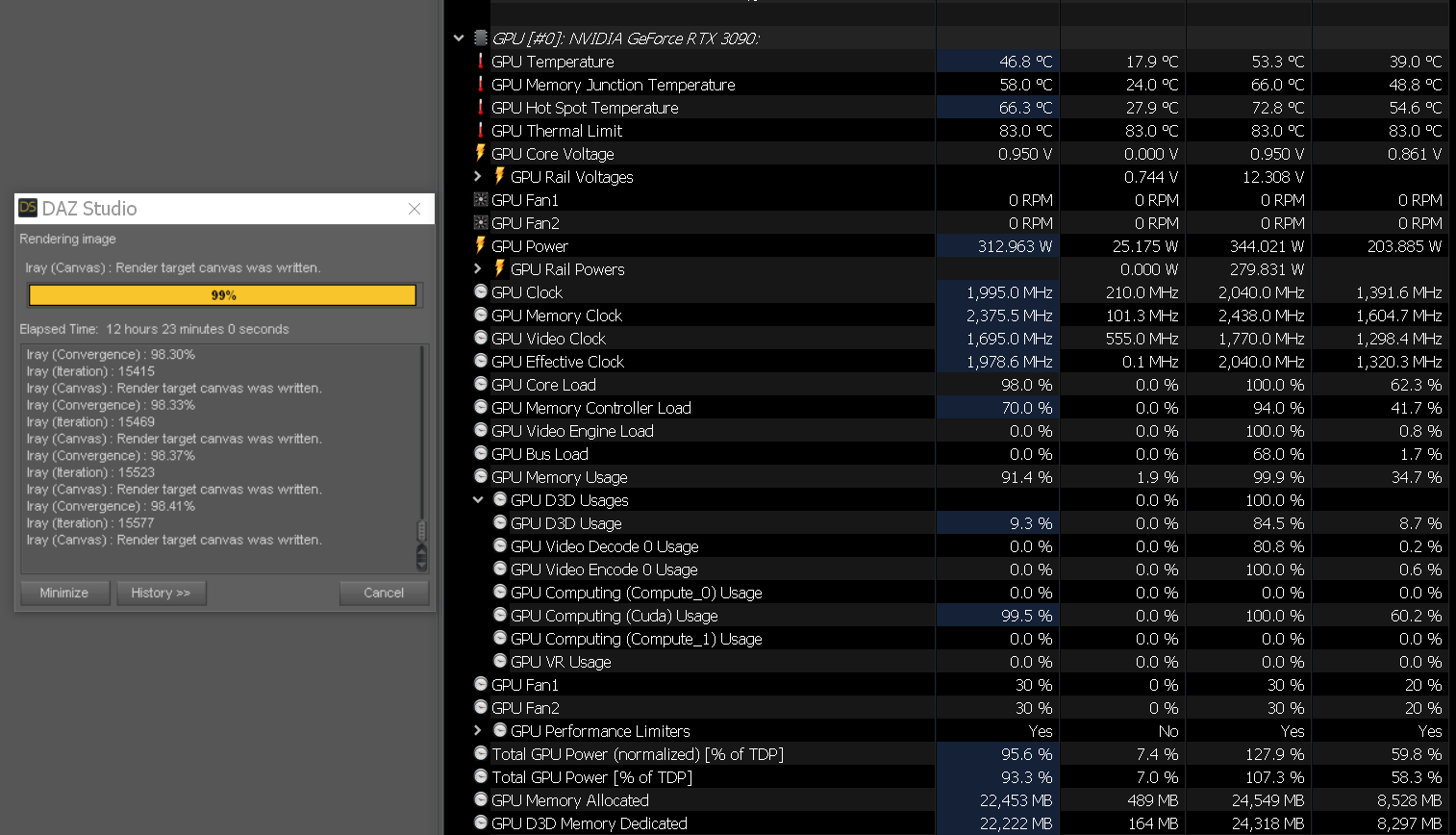
Task: Click the DAZ Studio logo icon in the title bar
Action: [28, 208]
